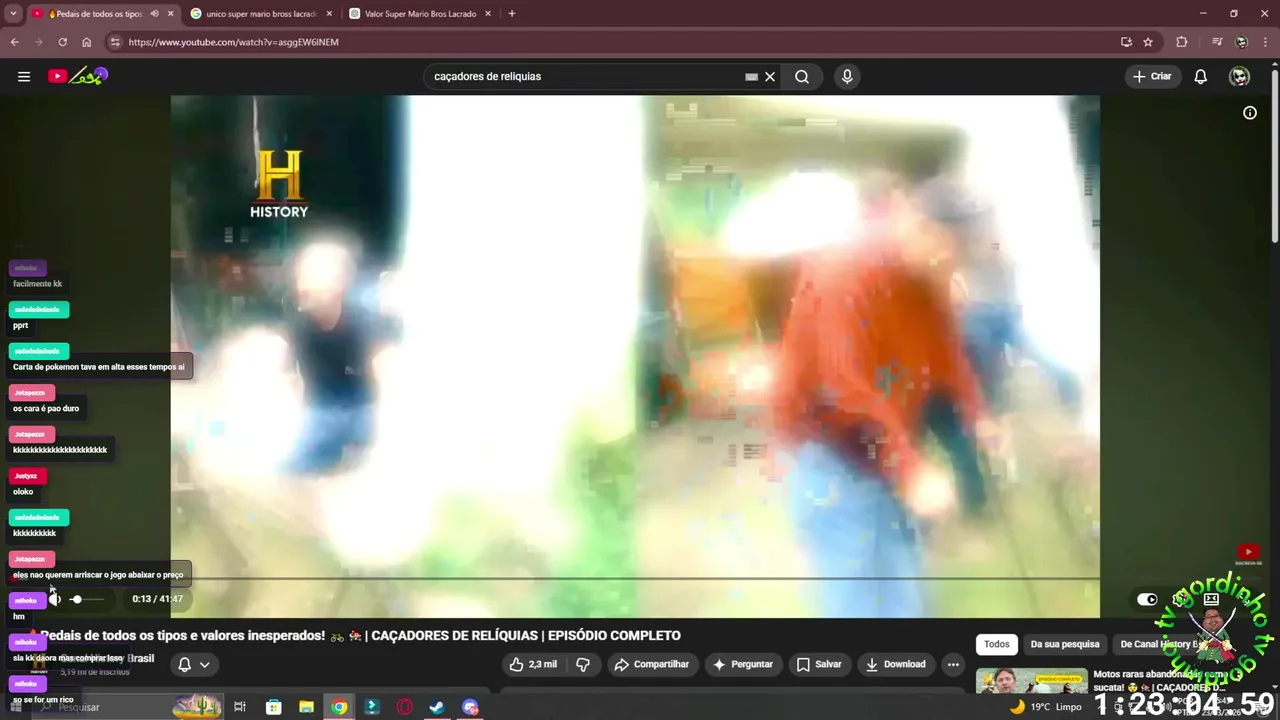Expand the tab search dropdown arrow
The height and width of the screenshot is (720, 1280).
pyautogui.click(x=13, y=14)
